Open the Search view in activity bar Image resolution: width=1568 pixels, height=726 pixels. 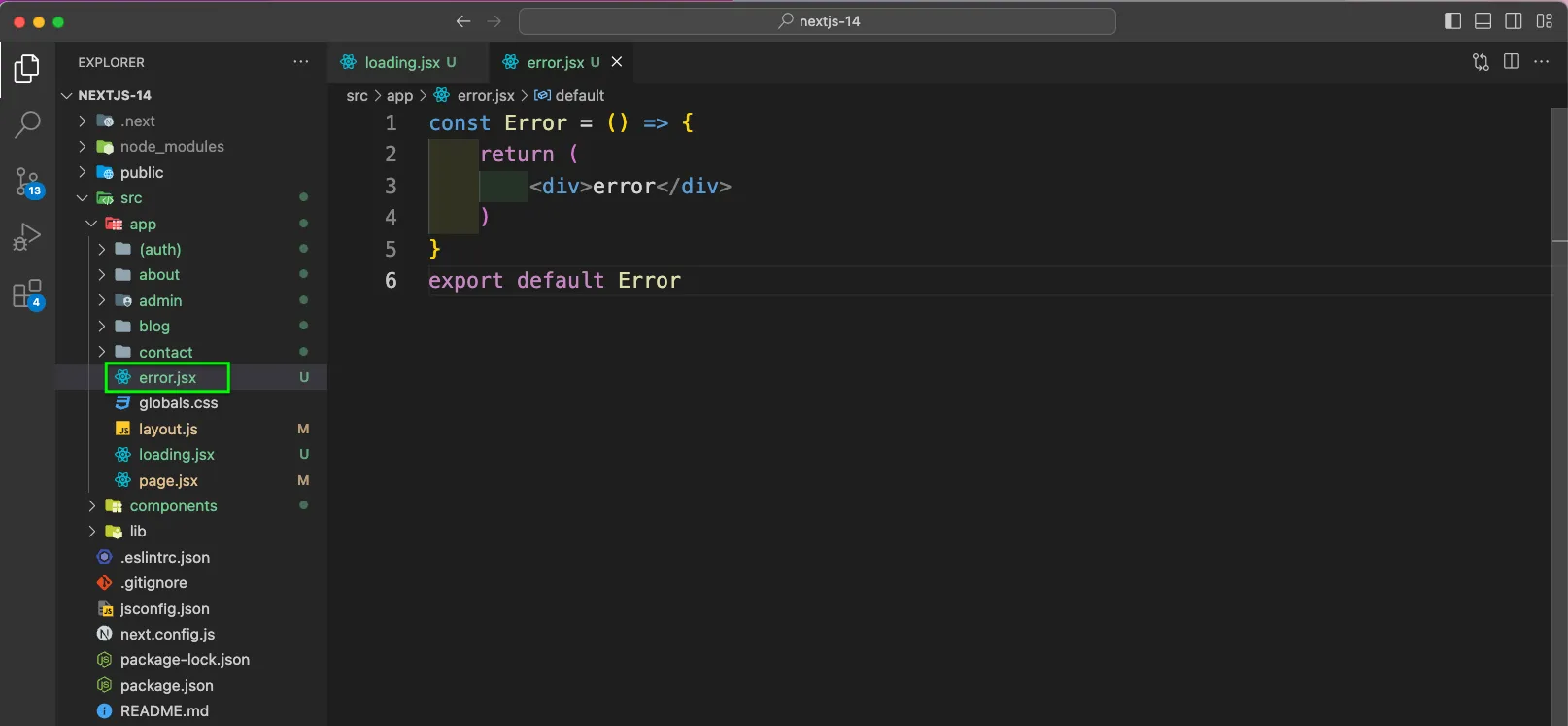point(27,124)
